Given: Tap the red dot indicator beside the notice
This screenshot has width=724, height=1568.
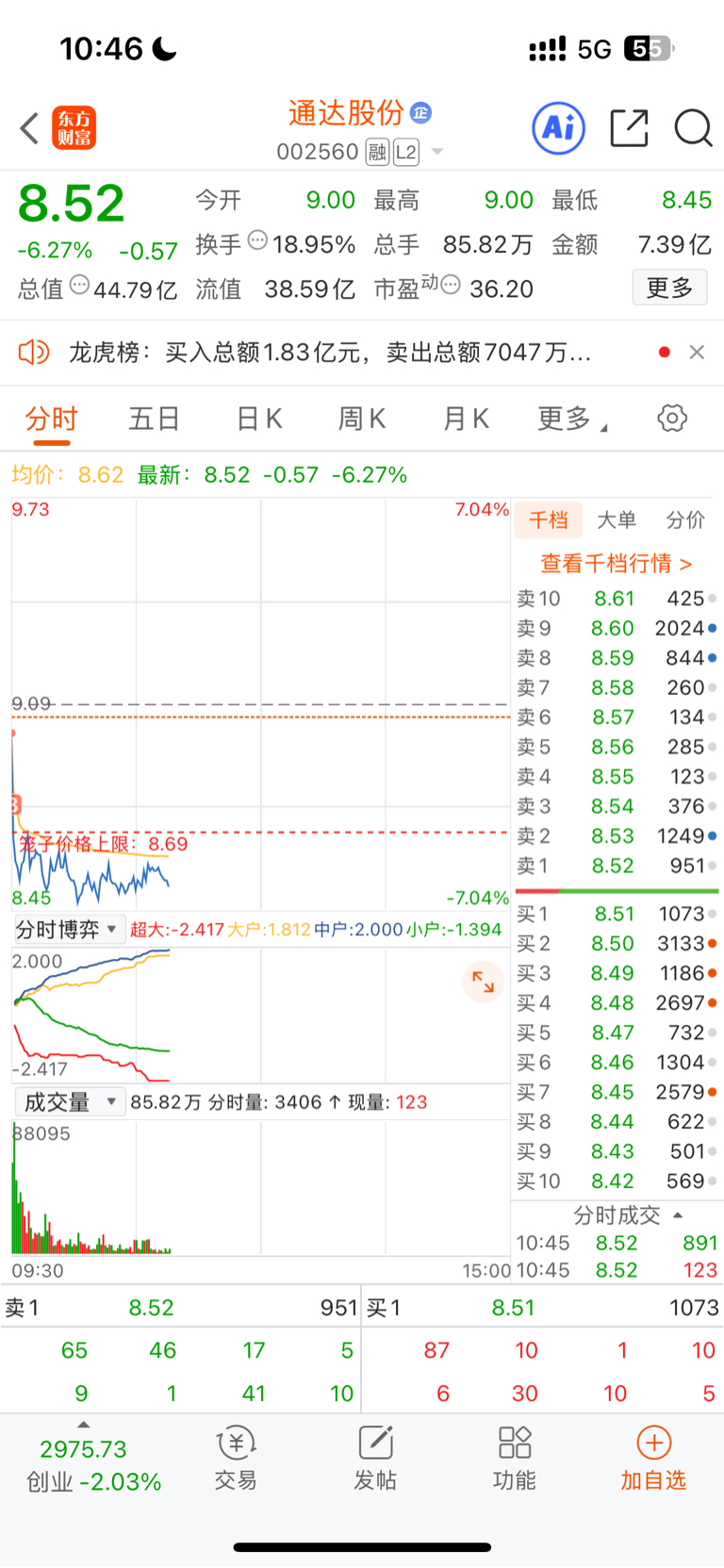Looking at the screenshot, I should click(665, 352).
